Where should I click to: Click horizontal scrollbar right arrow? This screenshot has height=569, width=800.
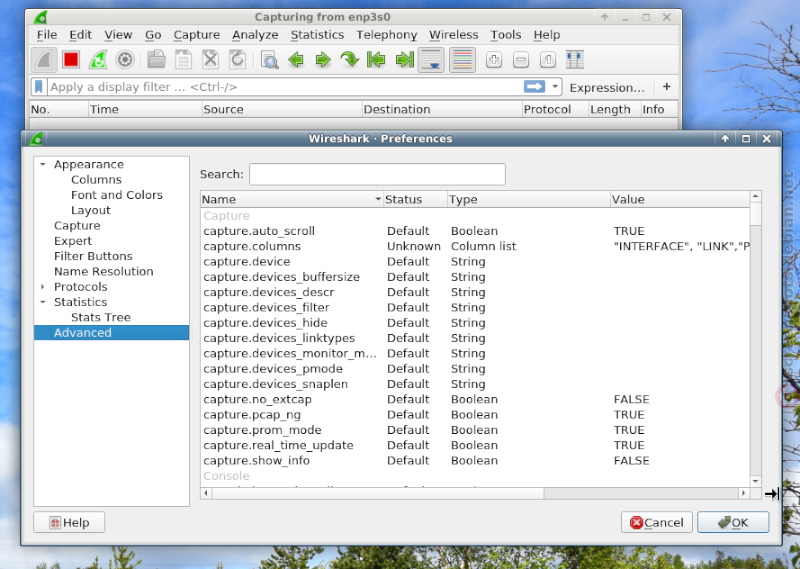743,493
